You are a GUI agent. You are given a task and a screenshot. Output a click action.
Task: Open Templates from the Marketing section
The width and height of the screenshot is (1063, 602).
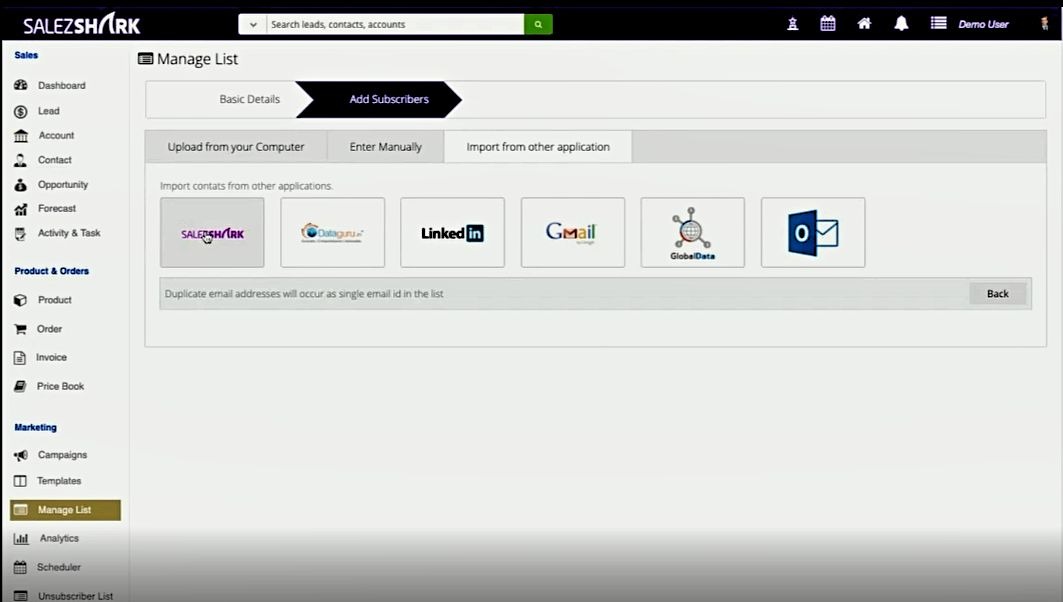[59, 481]
